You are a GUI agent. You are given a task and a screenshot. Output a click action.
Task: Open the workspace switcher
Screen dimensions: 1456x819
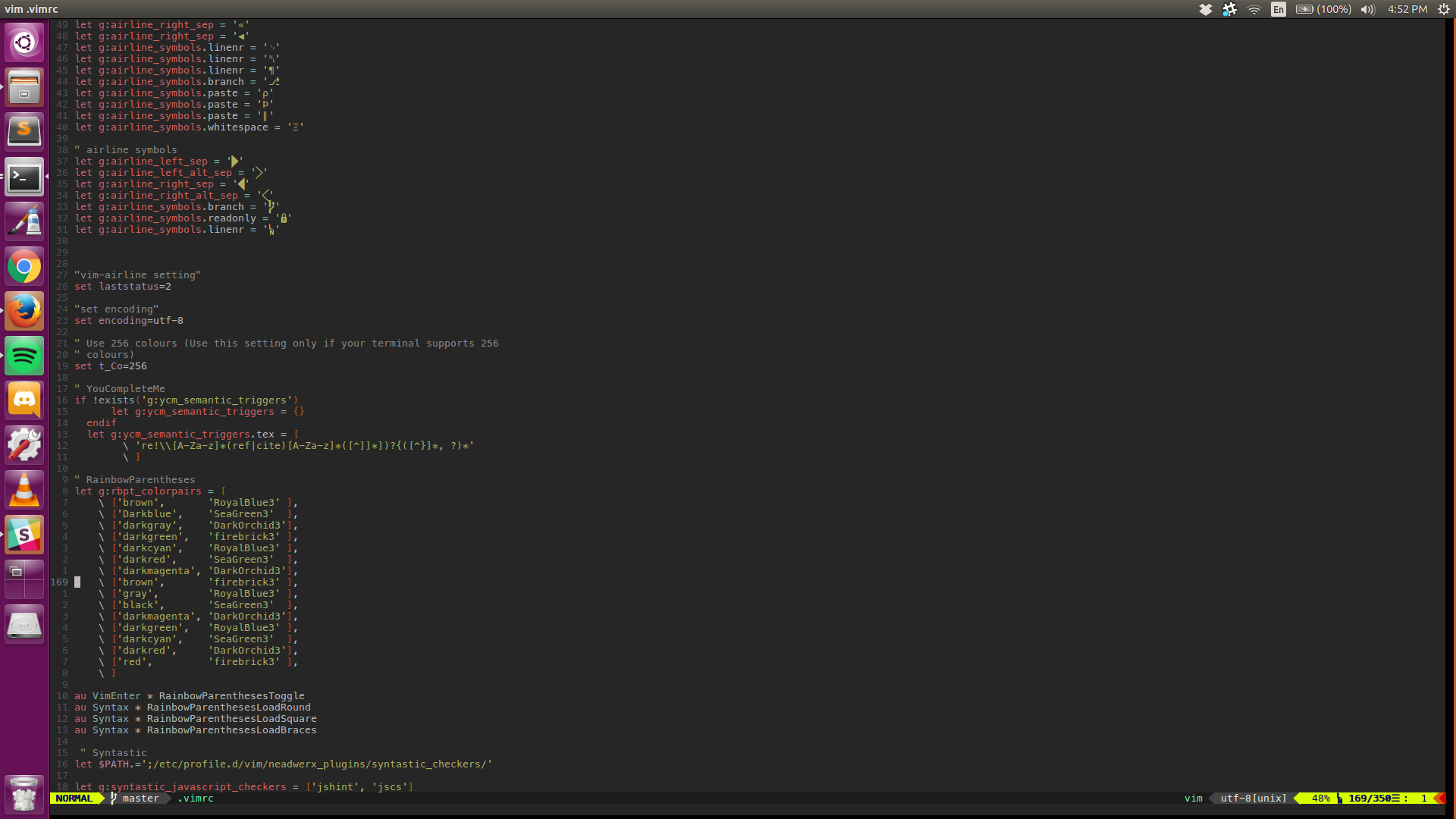pos(24,580)
